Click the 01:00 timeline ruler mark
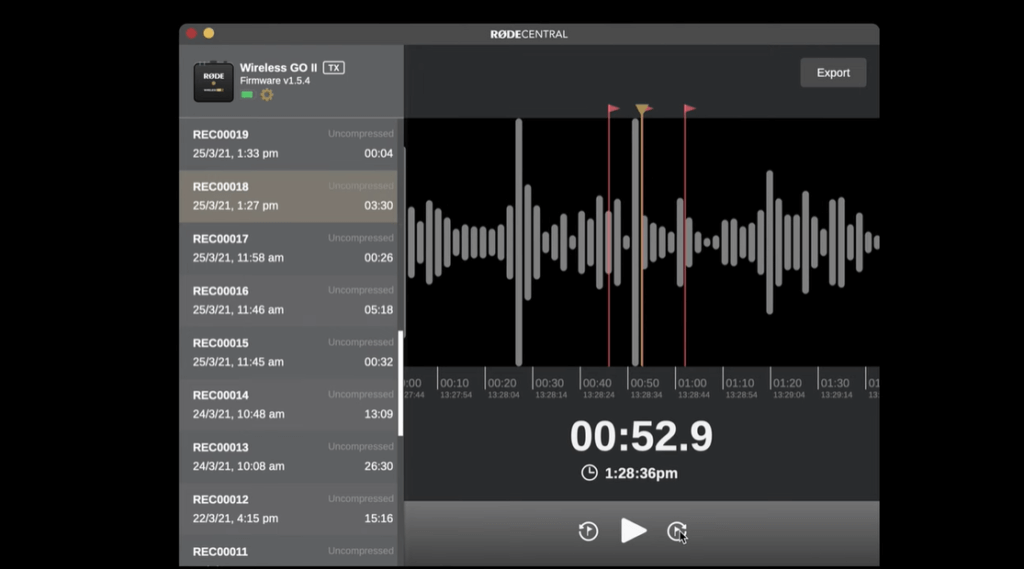Viewport: 1024px width, 569px height. 692,383
